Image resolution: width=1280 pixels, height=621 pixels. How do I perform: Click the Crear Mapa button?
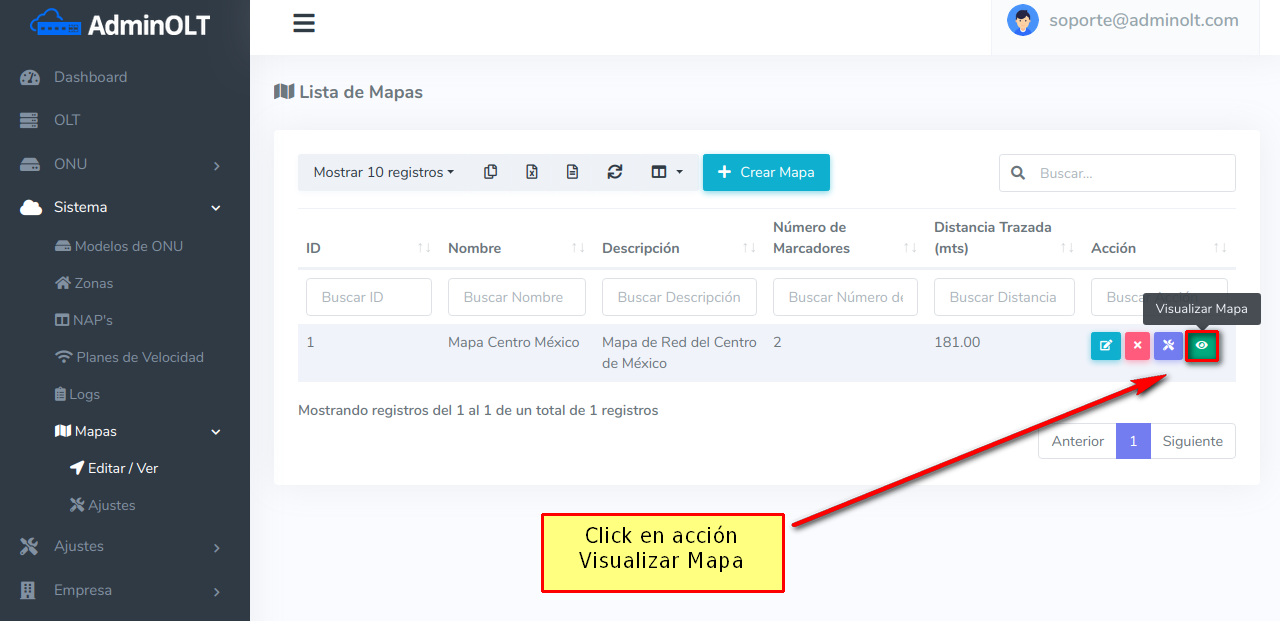(766, 172)
